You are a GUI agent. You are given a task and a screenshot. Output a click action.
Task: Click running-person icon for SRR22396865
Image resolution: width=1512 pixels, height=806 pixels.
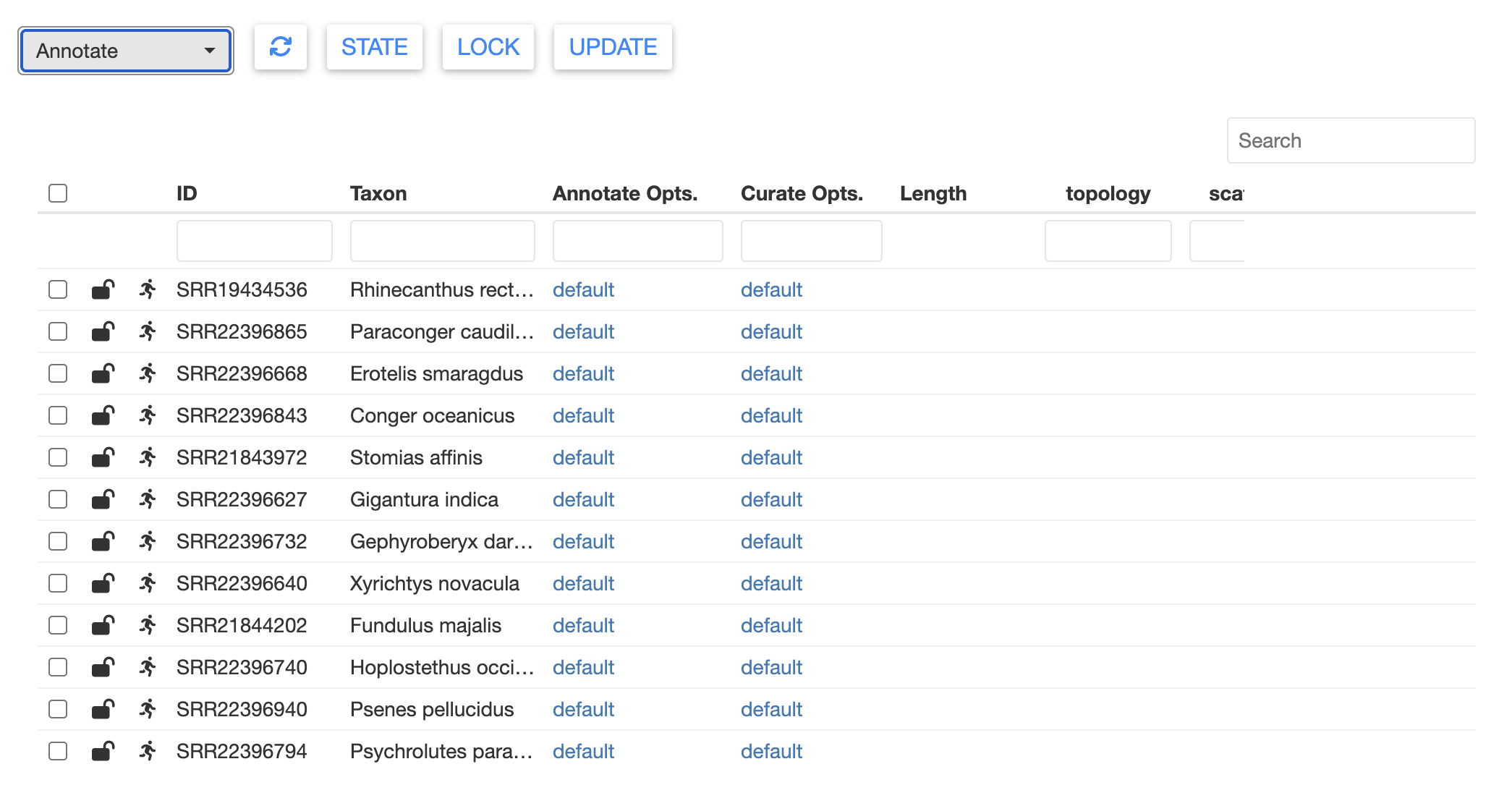tap(148, 331)
